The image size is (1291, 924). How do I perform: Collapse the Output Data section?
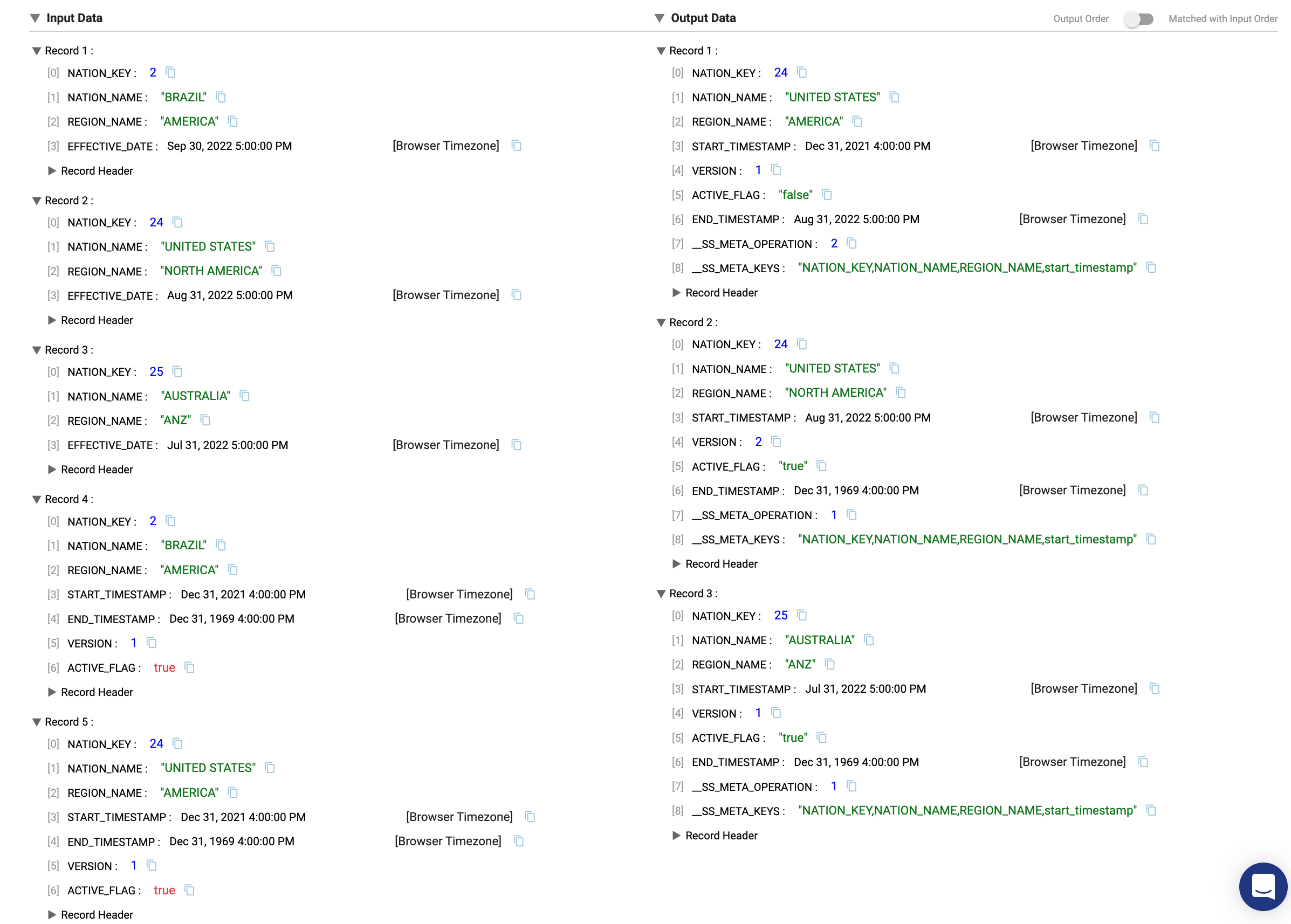[660, 18]
